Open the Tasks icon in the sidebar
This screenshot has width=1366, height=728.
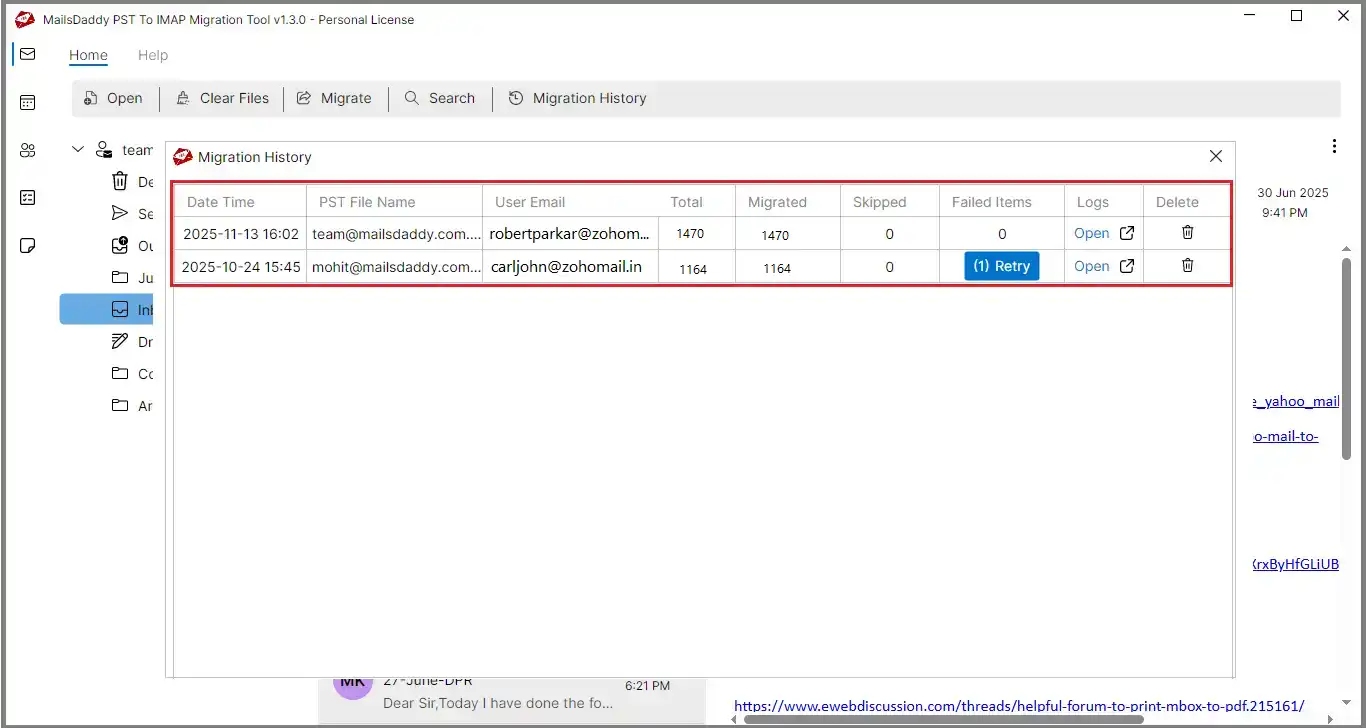pyautogui.click(x=27, y=198)
